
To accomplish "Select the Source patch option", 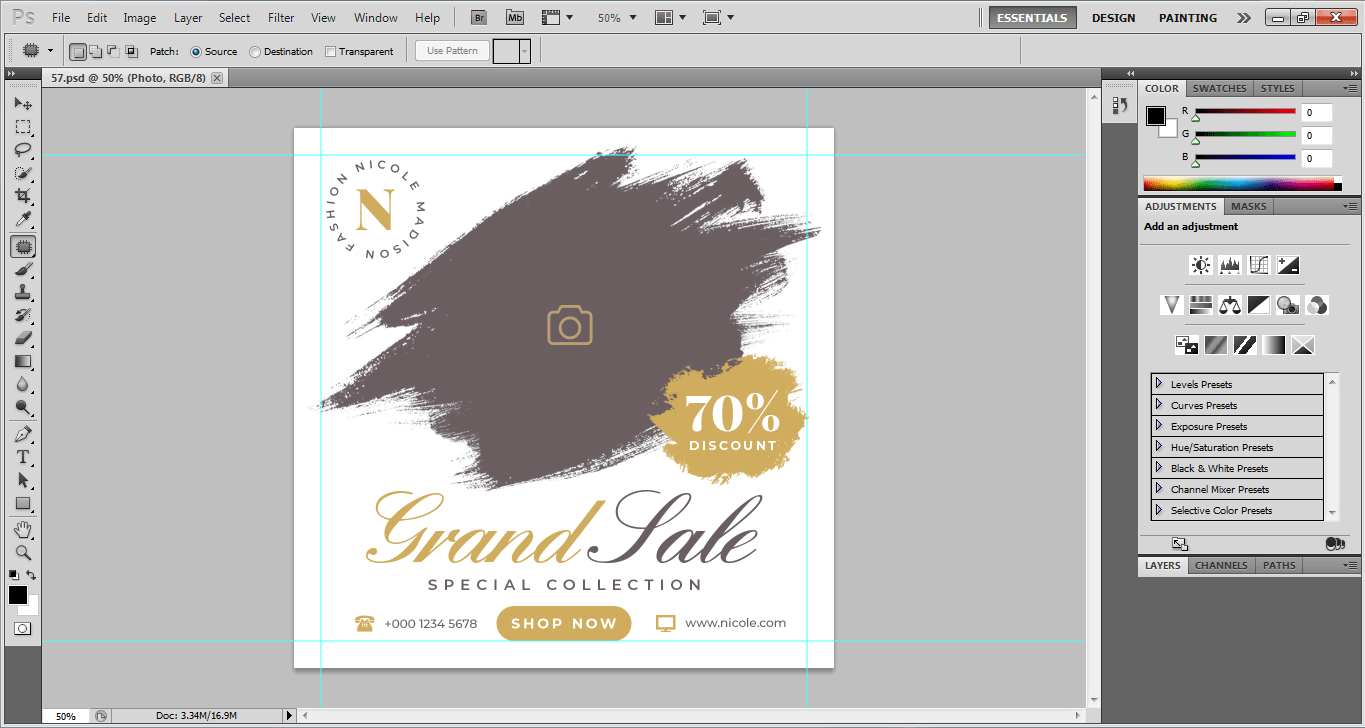I will (x=196, y=52).
